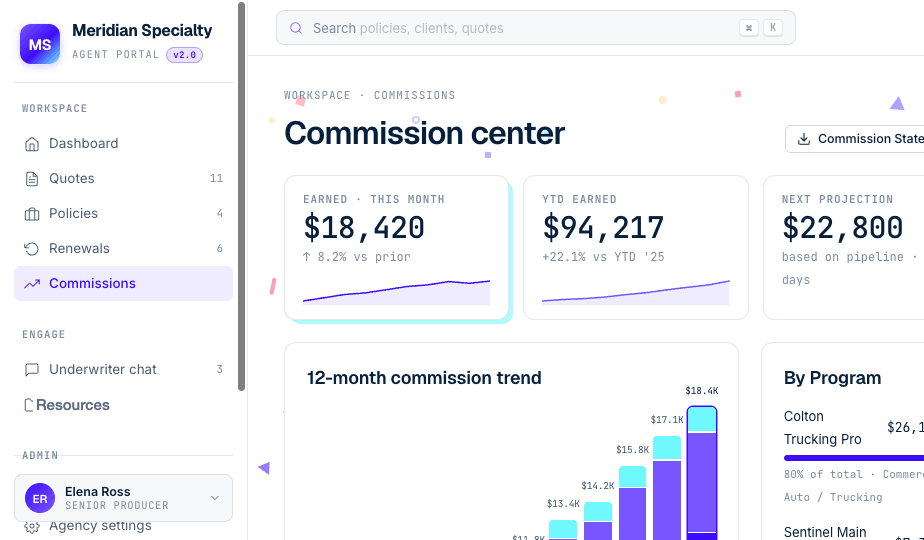Image resolution: width=924 pixels, height=540 pixels.
Task: Click the K shortcut key badge
Action: coord(773,27)
